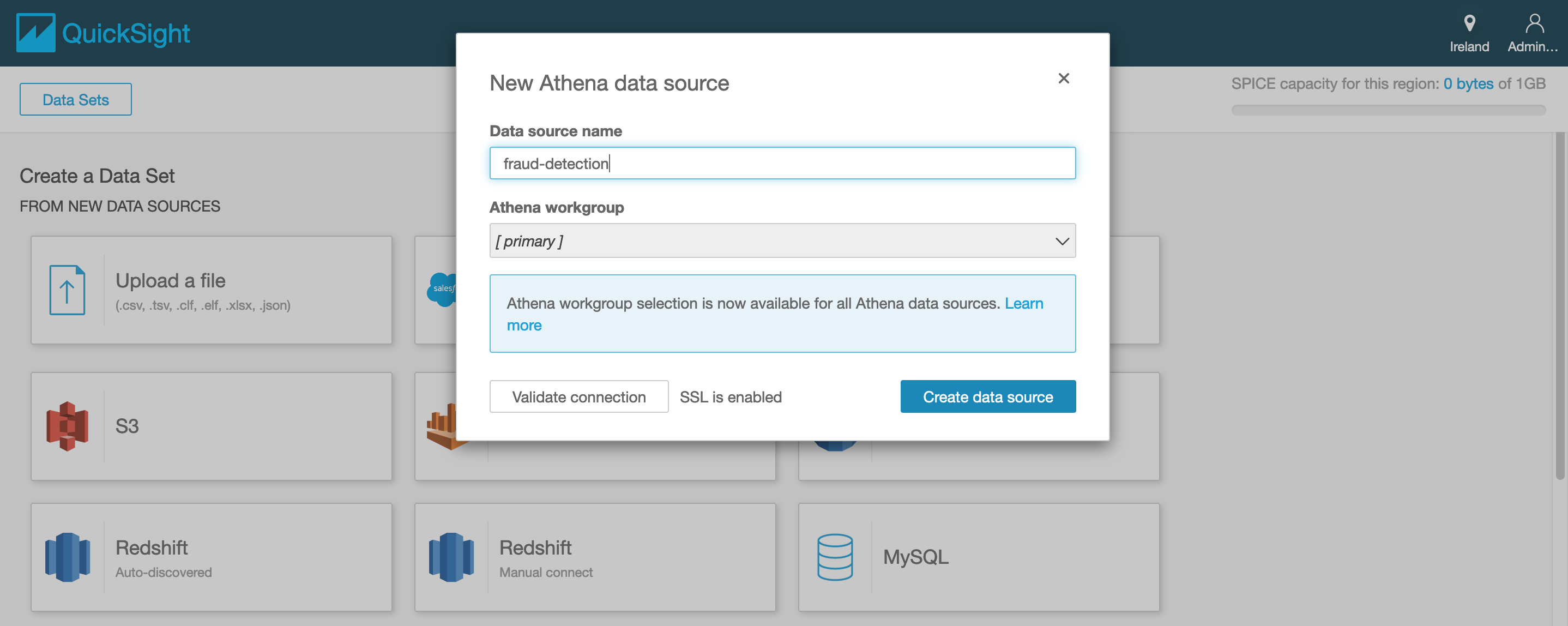Select the Upload a file card title

tap(171, 280)
